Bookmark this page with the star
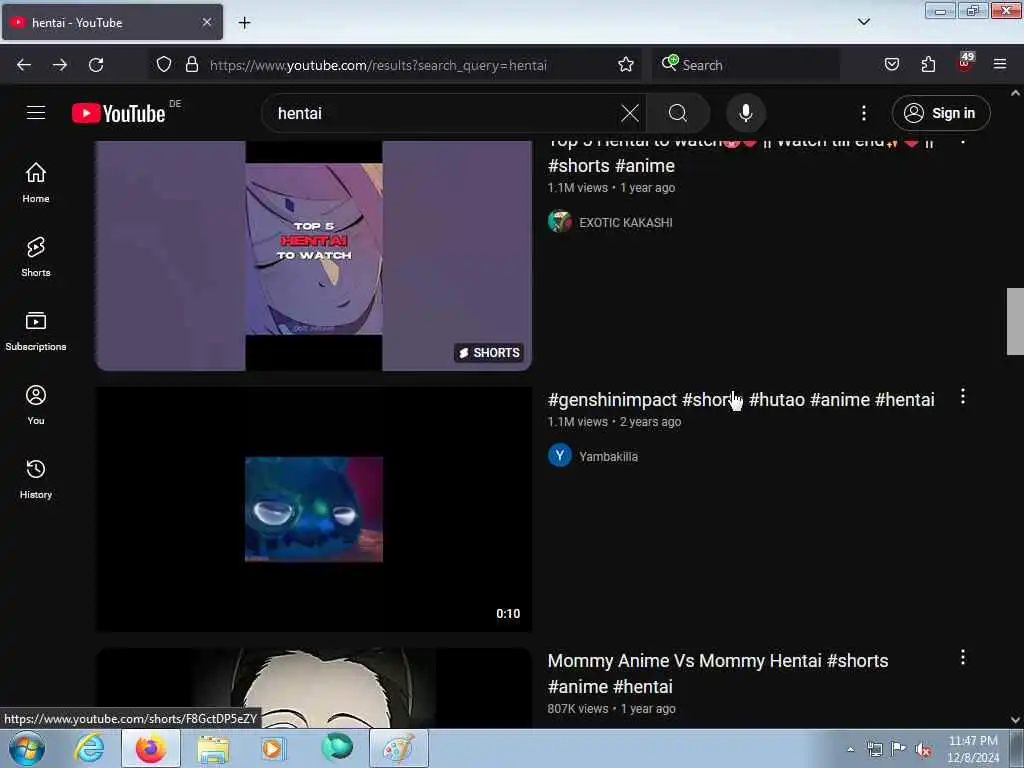 (x=626, y=64)
